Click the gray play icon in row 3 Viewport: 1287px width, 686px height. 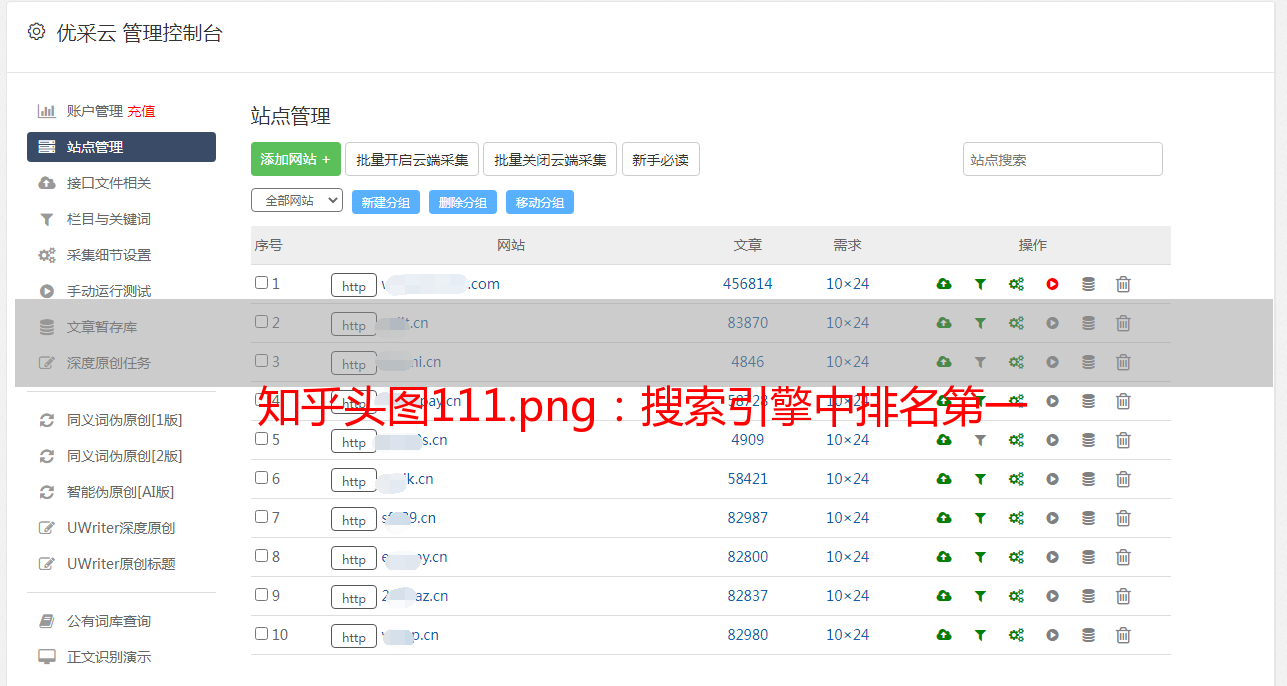coord(1052,362)
